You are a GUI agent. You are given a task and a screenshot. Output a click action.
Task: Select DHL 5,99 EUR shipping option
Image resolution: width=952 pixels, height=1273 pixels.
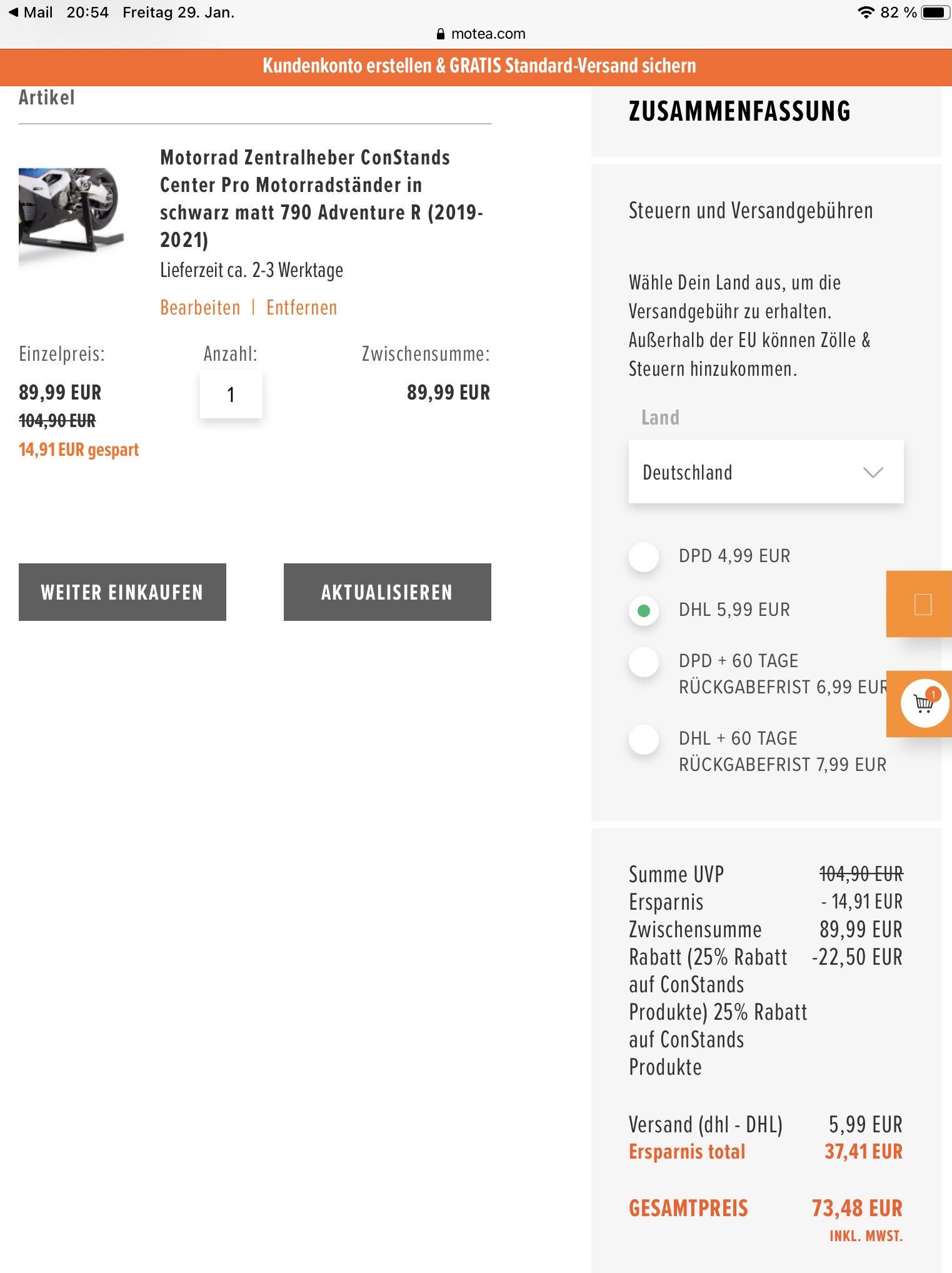point(644,610)
